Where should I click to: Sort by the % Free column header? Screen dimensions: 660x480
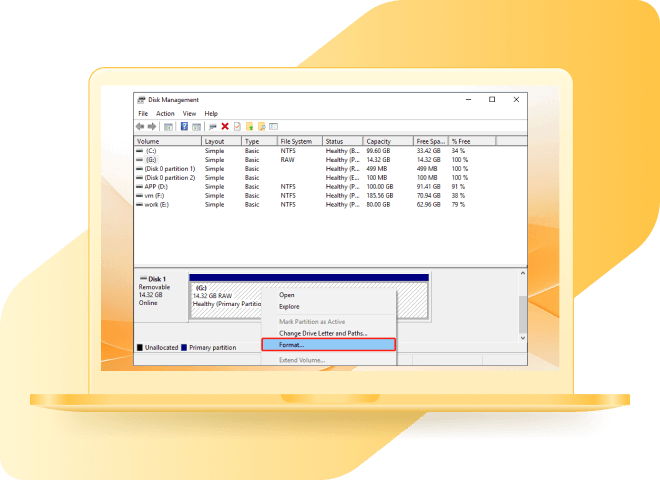coord(472,141)
